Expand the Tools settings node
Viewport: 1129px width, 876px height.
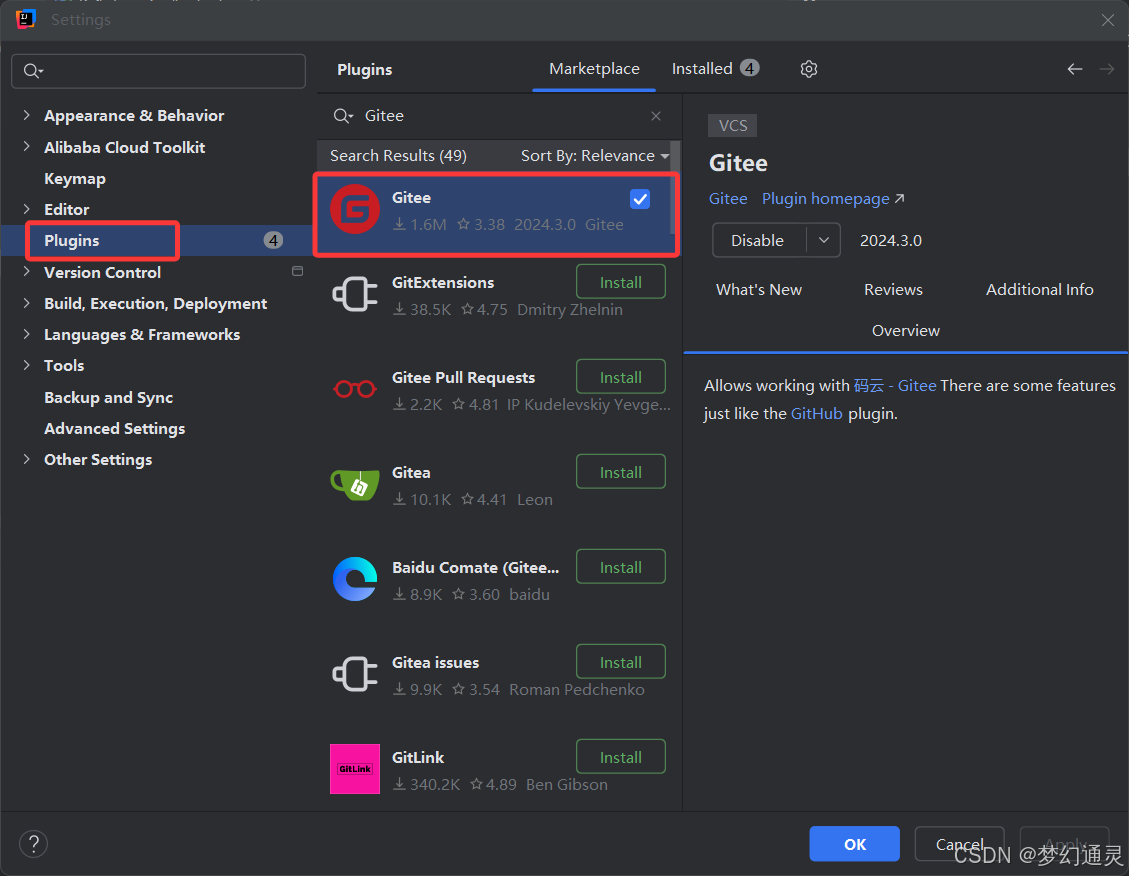coord(27,365)
